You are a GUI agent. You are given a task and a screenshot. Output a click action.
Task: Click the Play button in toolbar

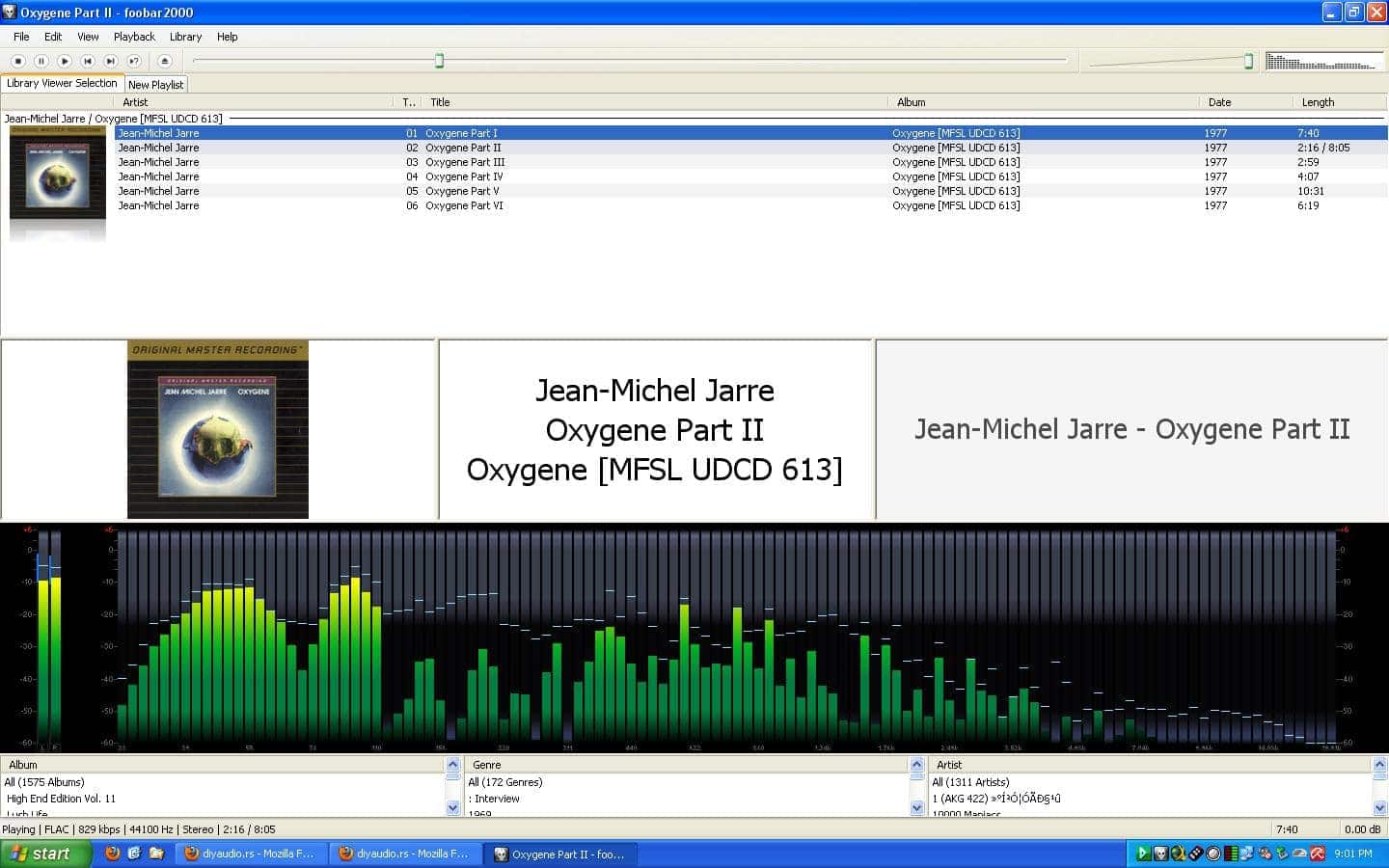(x=65, y=61)
